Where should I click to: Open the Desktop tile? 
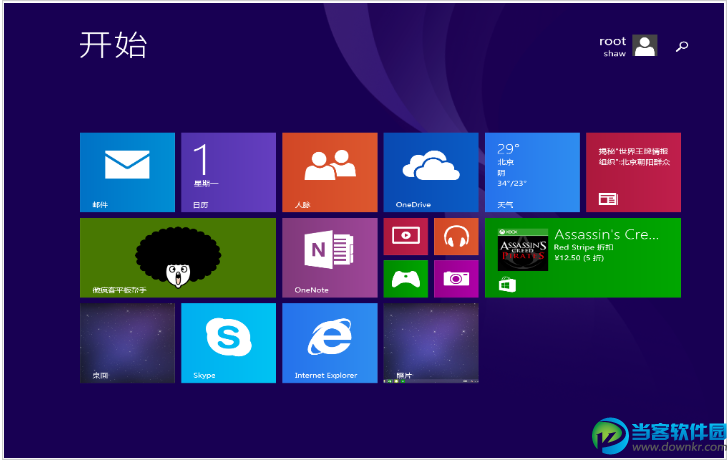pyautogui.click(x=127, y=343)
